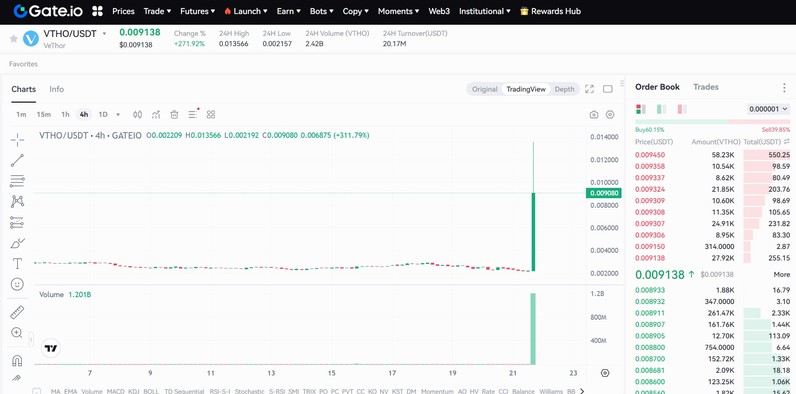Expand the Futures menu
This screenshot has height=394, width=796.
(x=197, y=11)
